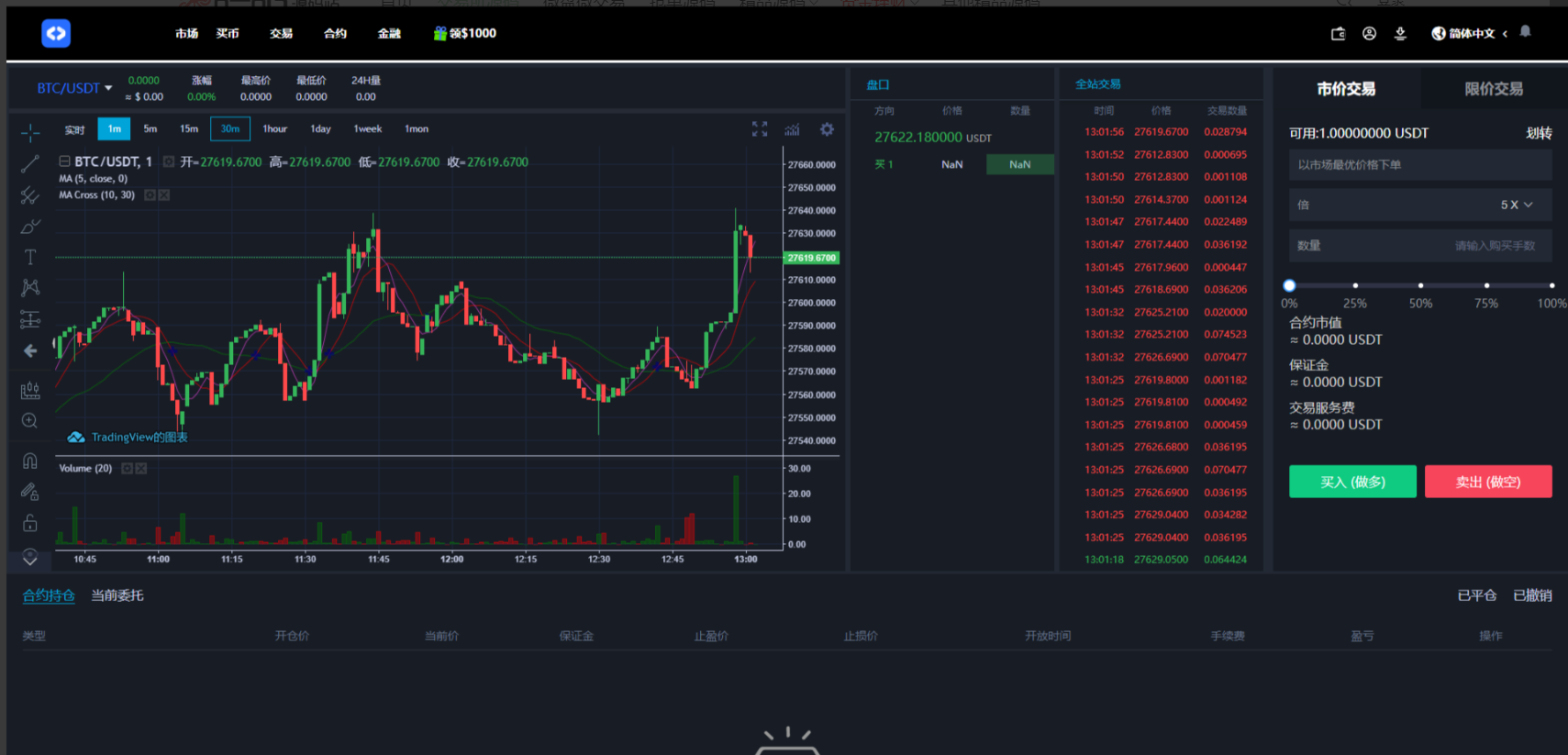Toggle lock all drawing tools

[x=30, y=523]
